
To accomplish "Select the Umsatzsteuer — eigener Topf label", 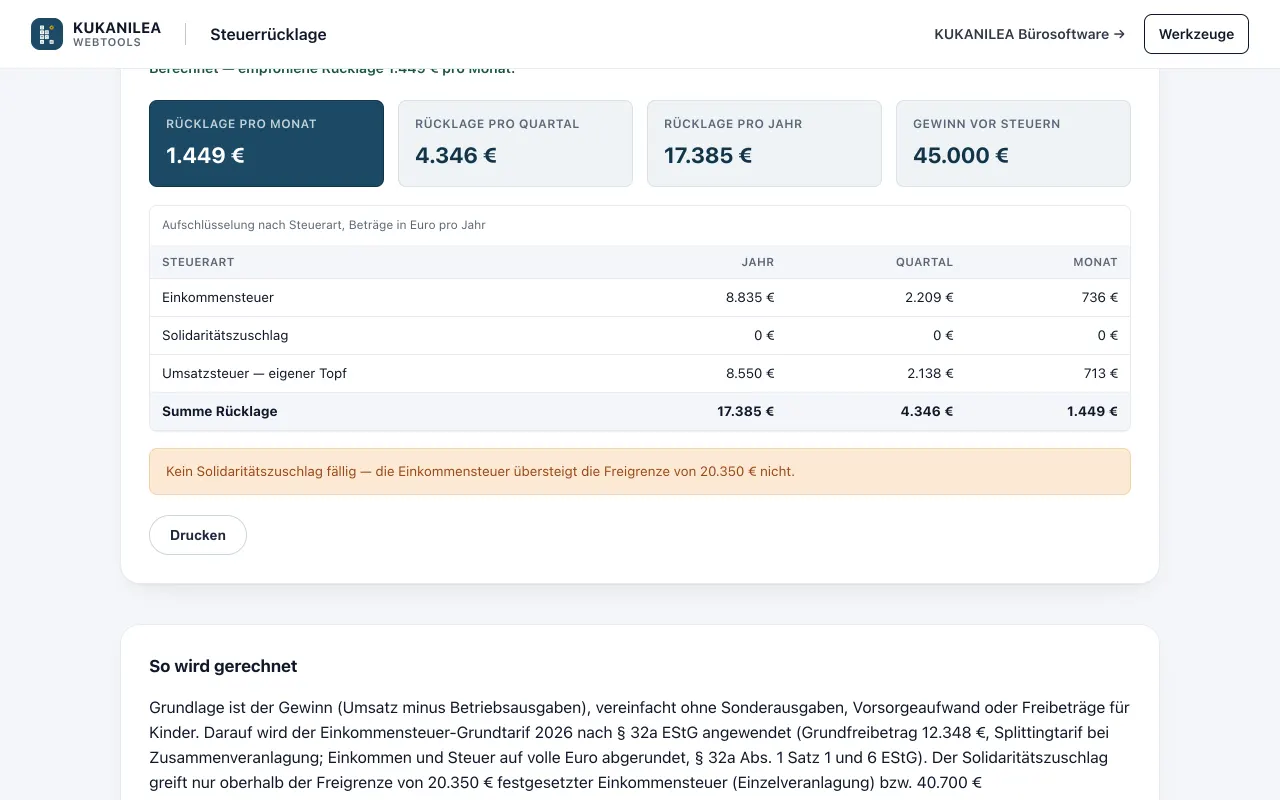I will (x=254, y=373).
